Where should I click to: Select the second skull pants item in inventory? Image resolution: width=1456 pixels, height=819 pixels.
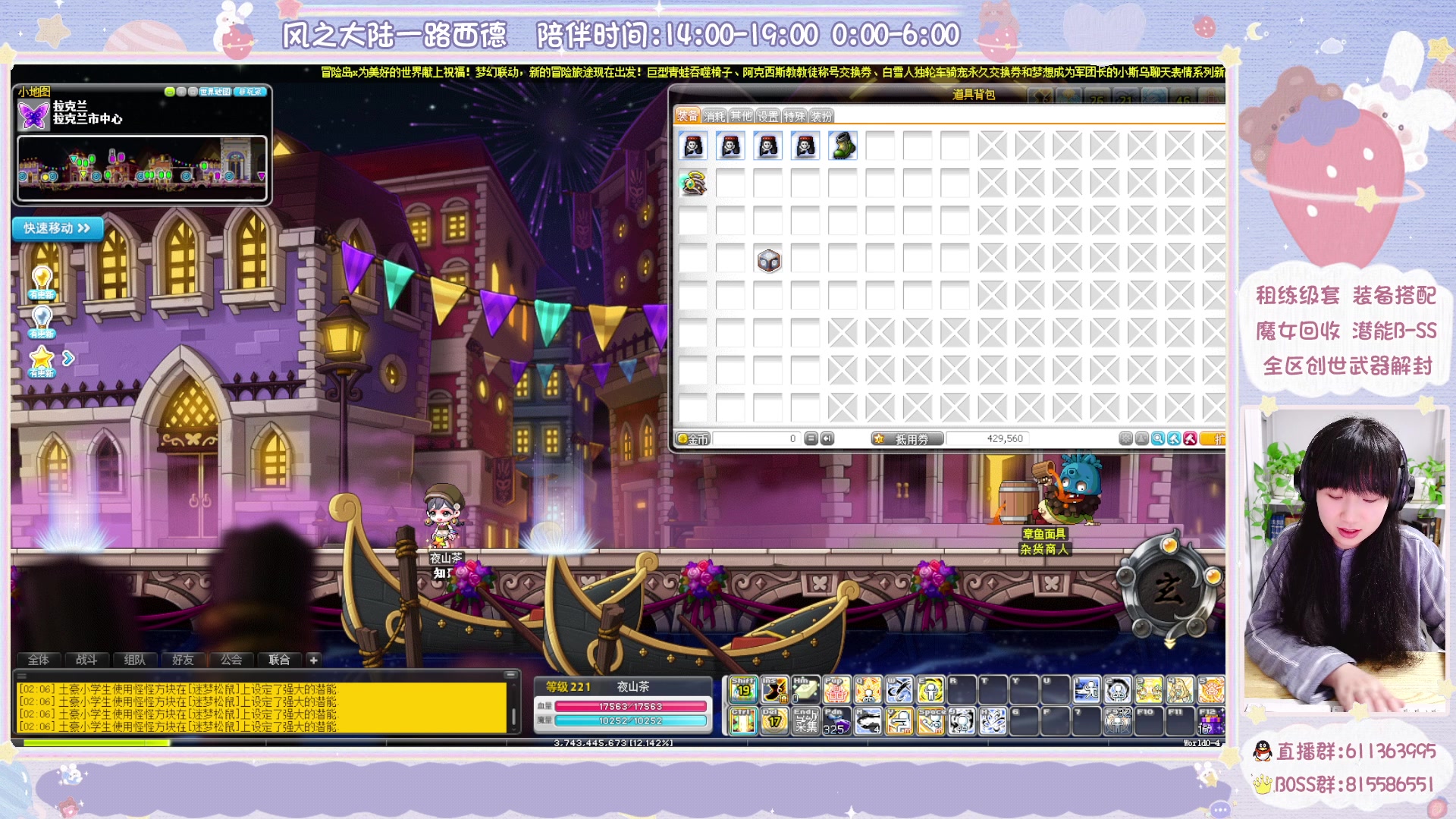(730, 146)
